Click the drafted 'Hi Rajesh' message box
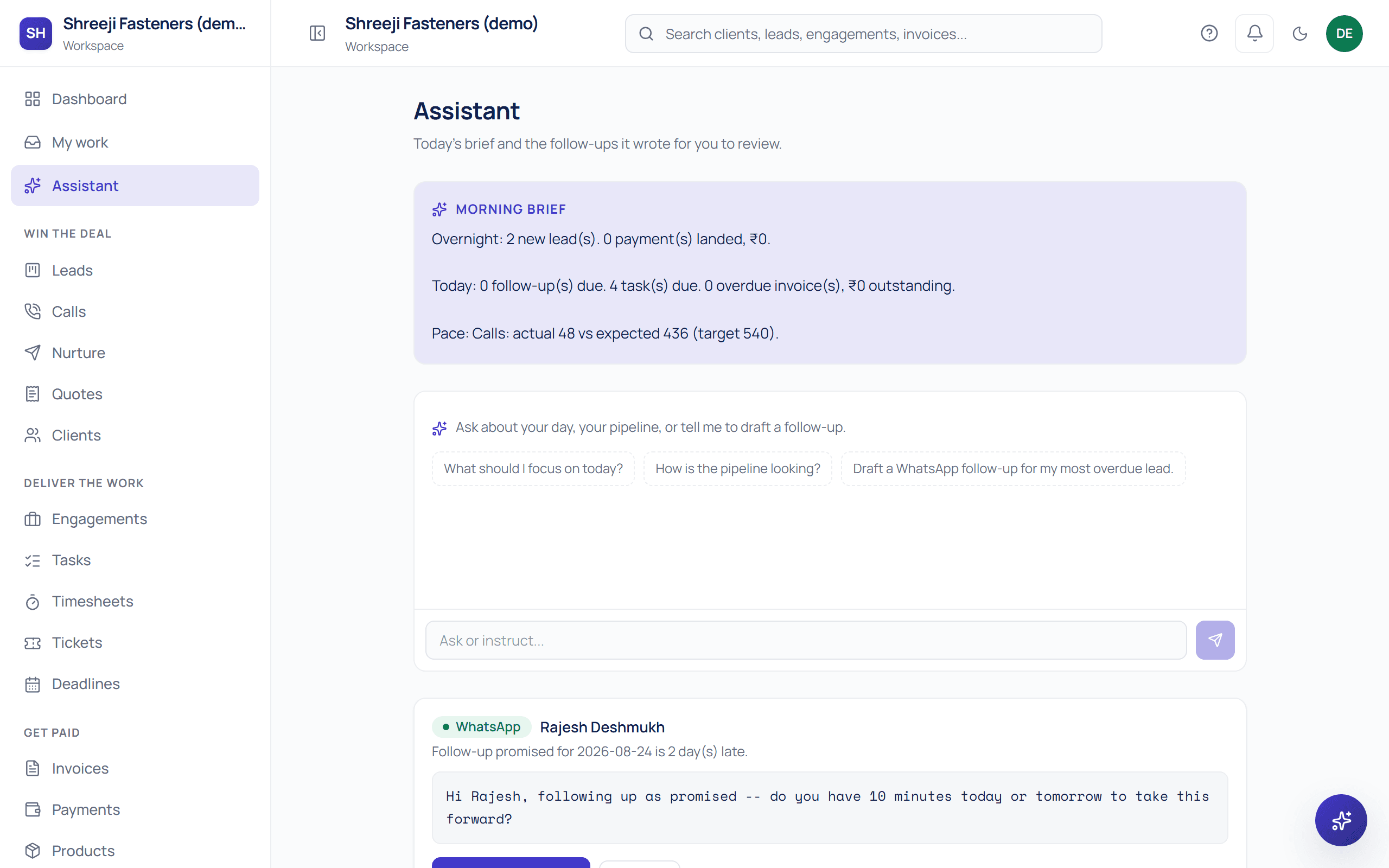The image size is (1389, 868). [x=830, y=808]
